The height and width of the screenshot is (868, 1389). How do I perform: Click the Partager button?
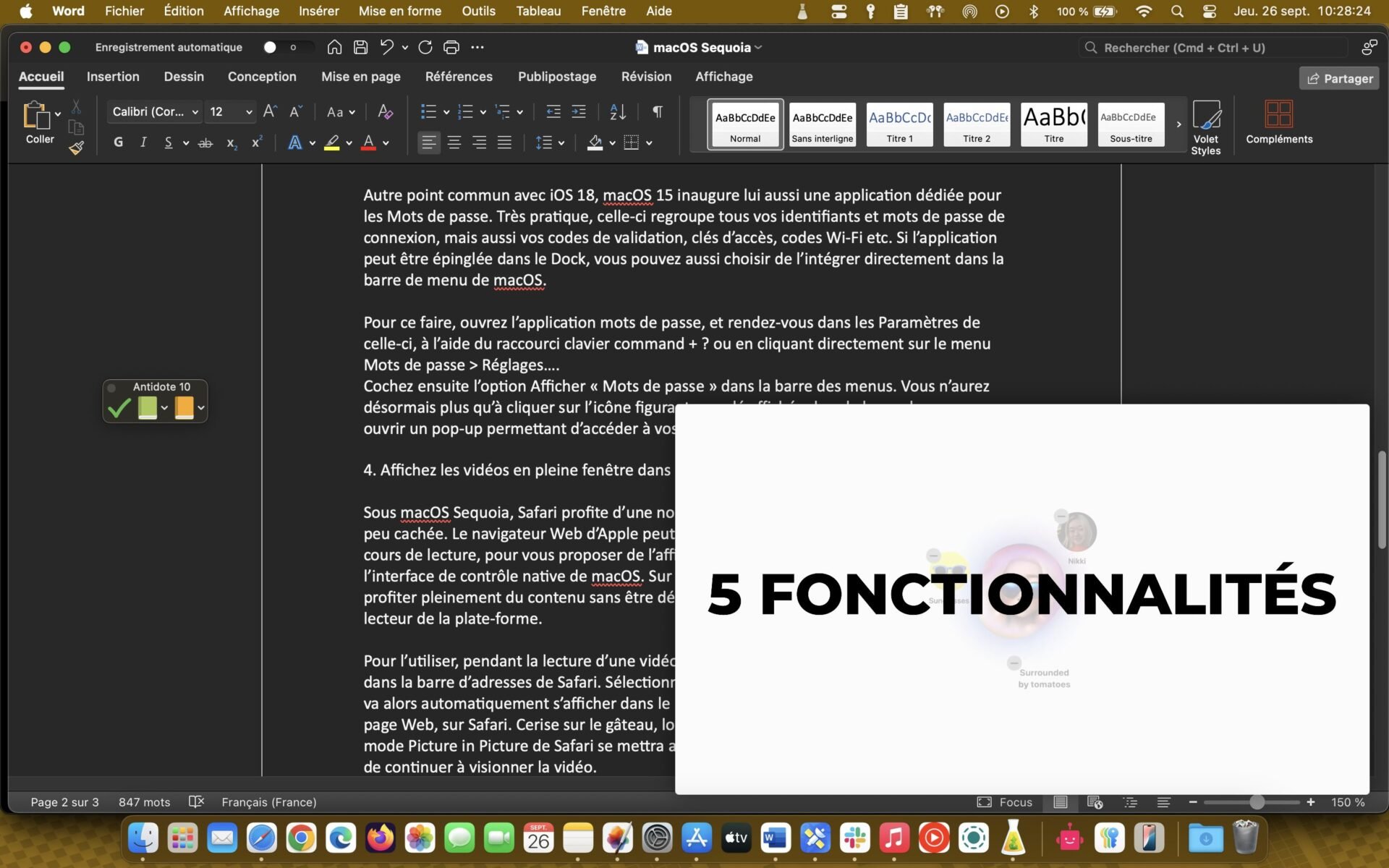pos(1339,78)
